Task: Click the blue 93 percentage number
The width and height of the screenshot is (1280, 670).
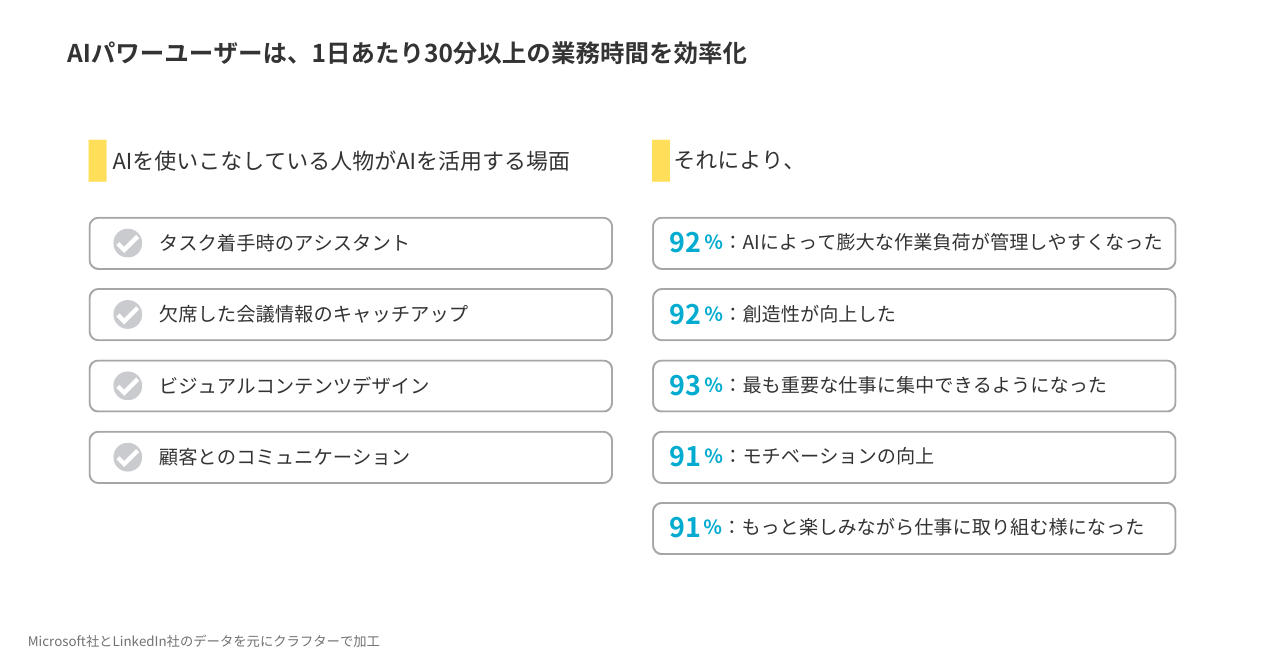Action: pos(685,385)
